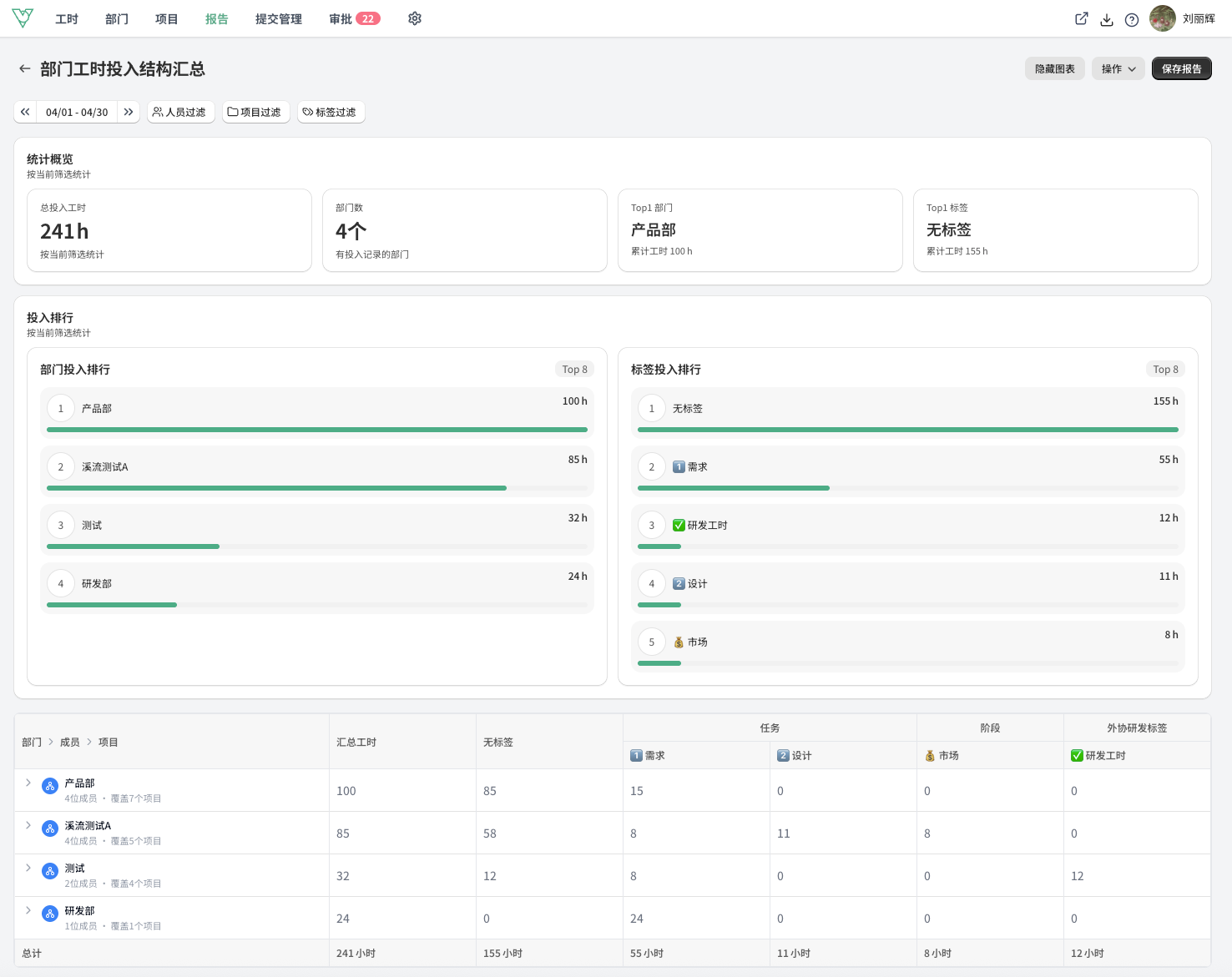Go back using the left arrow icon
This screenshot has width=1232, height=977.
coord(25,68)
